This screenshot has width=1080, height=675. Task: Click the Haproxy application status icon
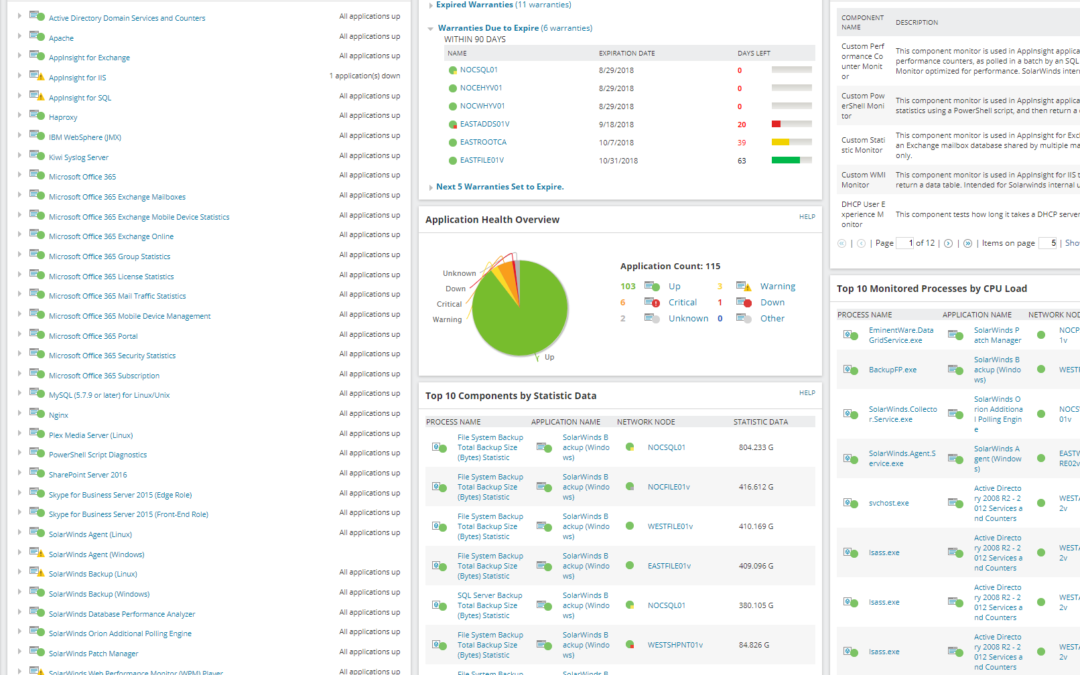(x=37, y=116)
